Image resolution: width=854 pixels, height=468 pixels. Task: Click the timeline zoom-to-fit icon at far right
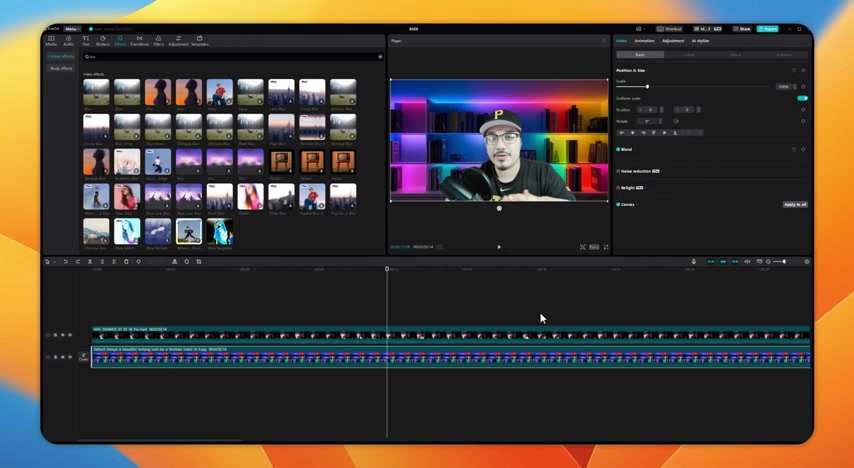[x=807, y=262]
